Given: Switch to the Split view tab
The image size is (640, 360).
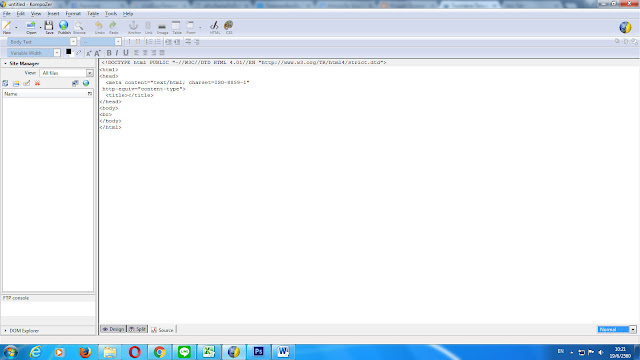Looking at the screenshot, I should pos(138,329).
